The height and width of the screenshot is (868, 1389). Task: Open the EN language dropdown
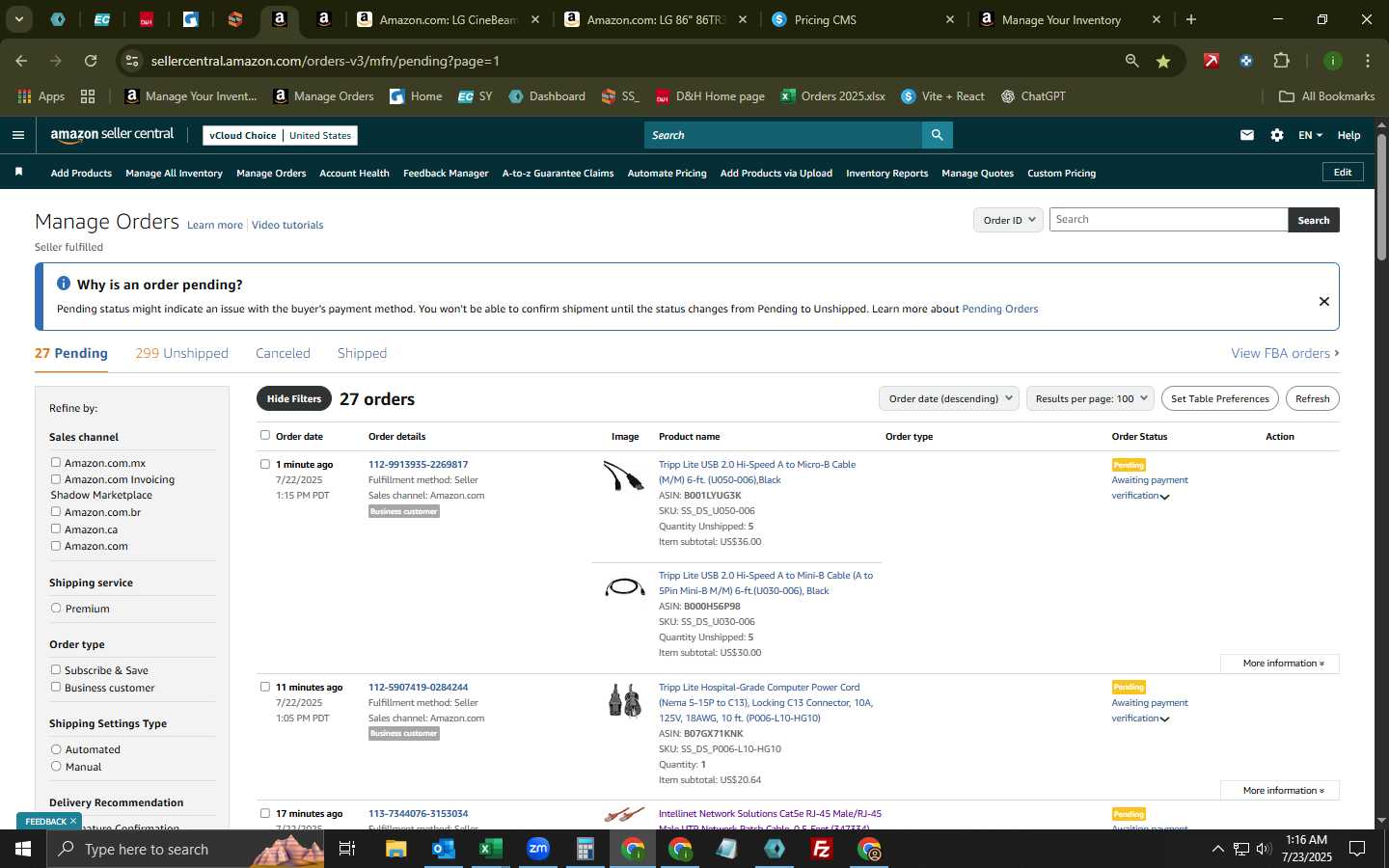point(1310,135)
